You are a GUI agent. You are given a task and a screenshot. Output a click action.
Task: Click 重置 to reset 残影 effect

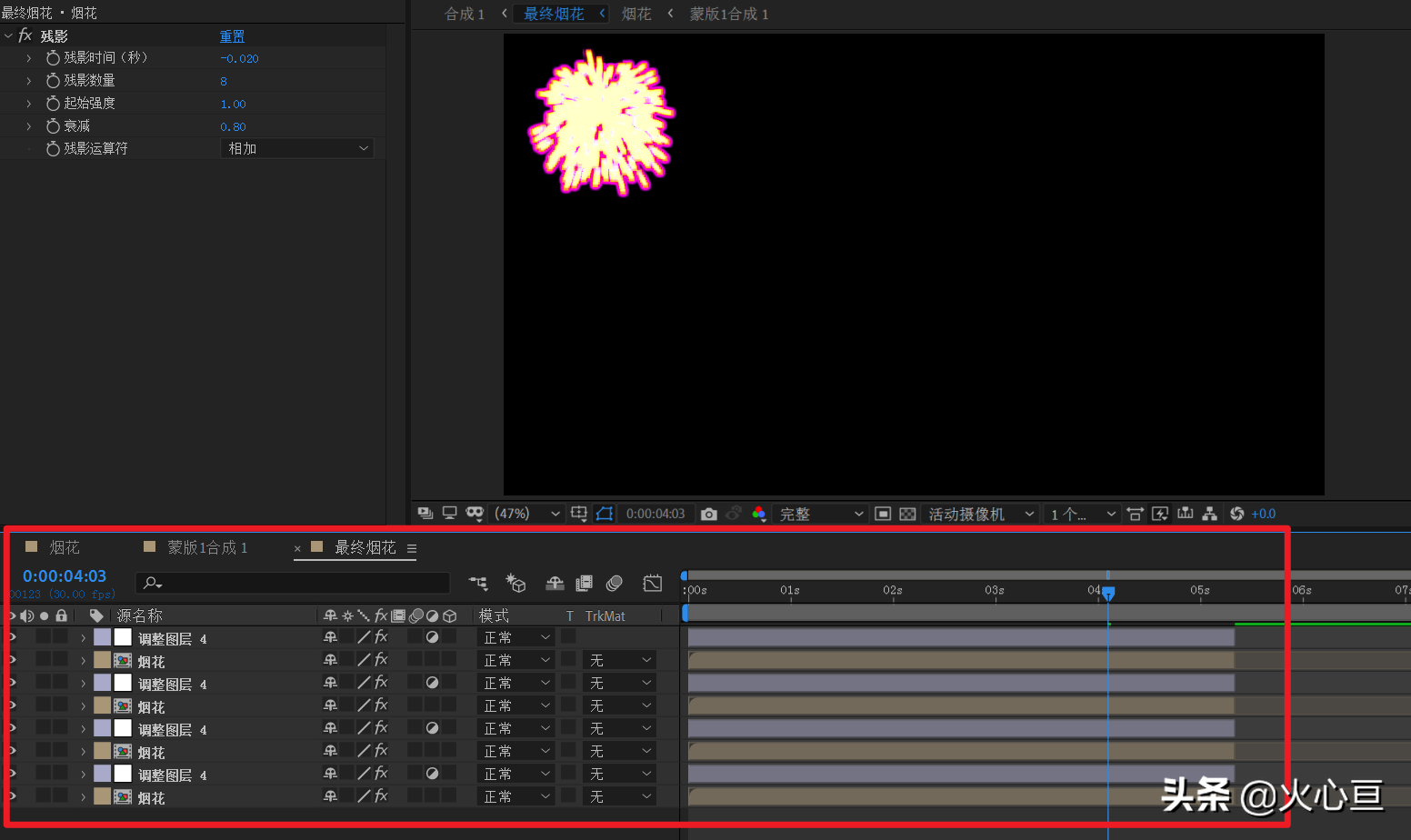232,36
